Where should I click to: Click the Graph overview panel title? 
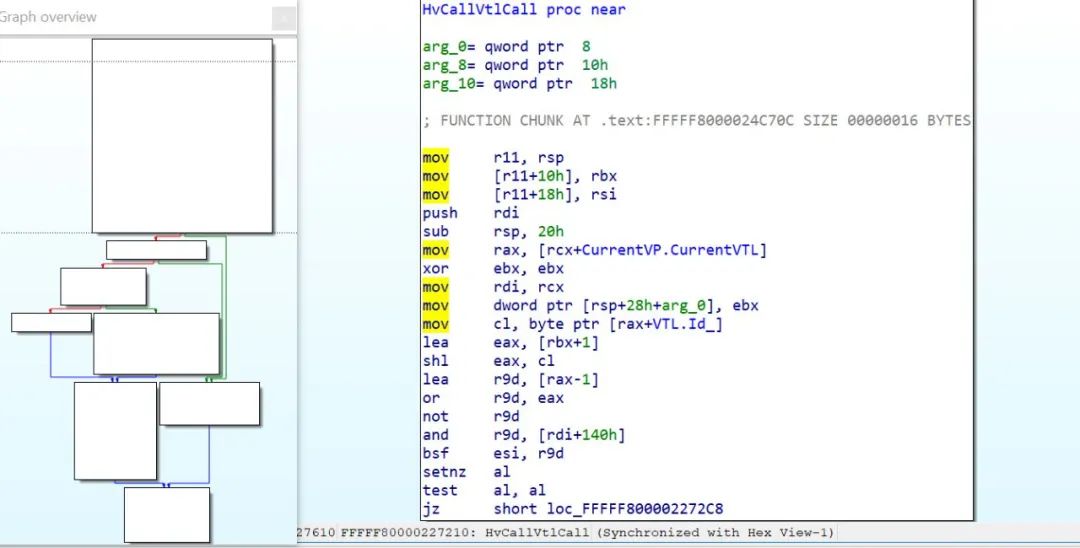[49, 17]
